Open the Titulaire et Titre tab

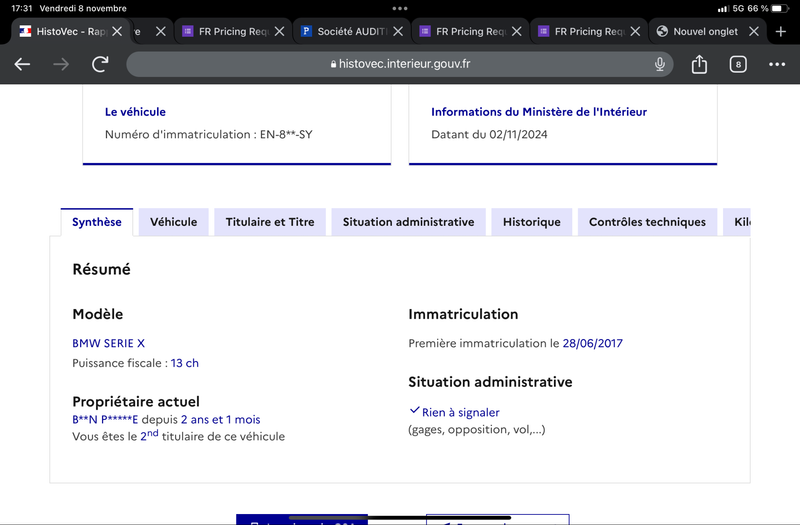click(x=270, y=222)
